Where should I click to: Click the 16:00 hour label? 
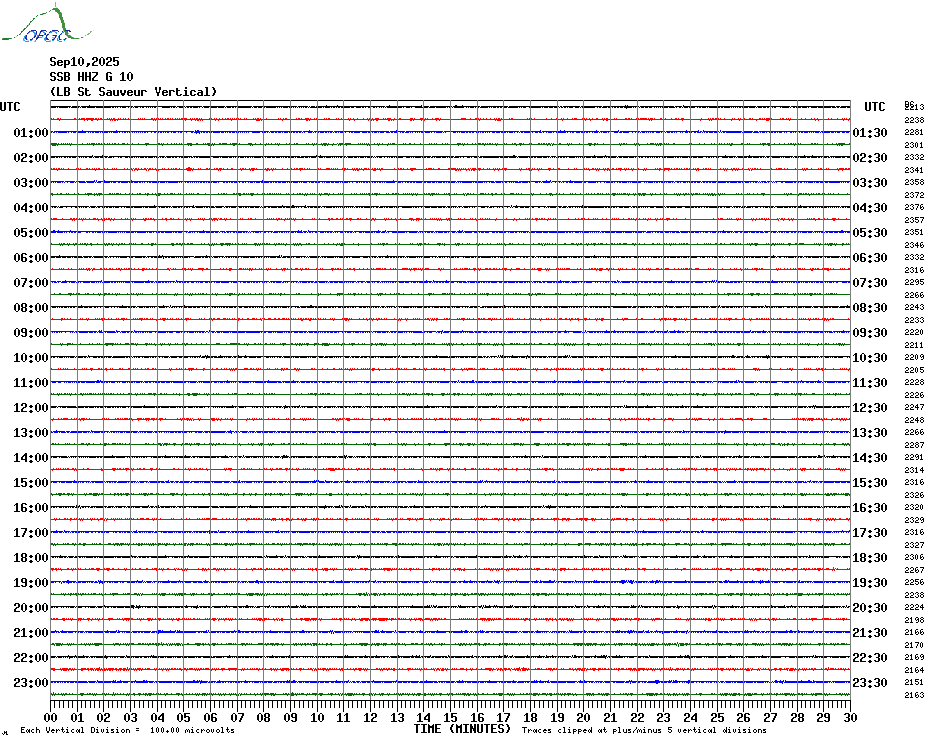(x=31, y=508)
